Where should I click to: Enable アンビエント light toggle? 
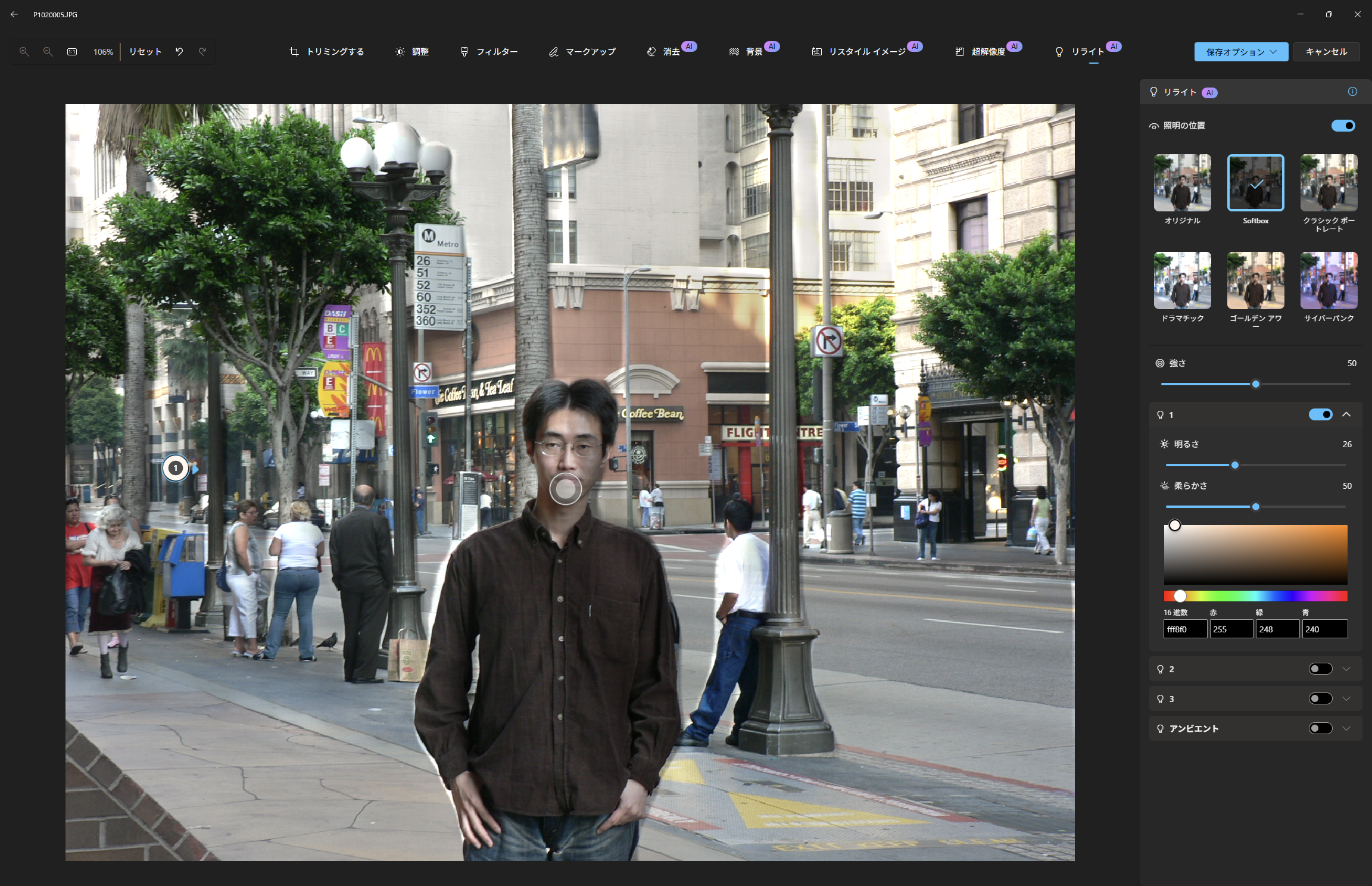pos(1320,728)
